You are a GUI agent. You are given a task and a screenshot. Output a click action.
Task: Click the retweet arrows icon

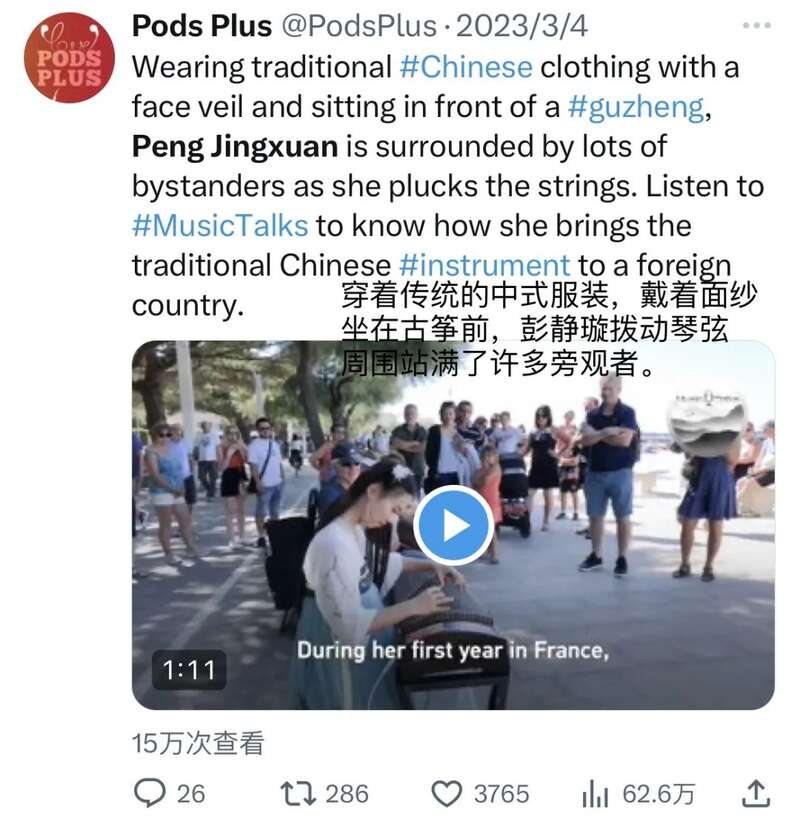pos(298,794)
